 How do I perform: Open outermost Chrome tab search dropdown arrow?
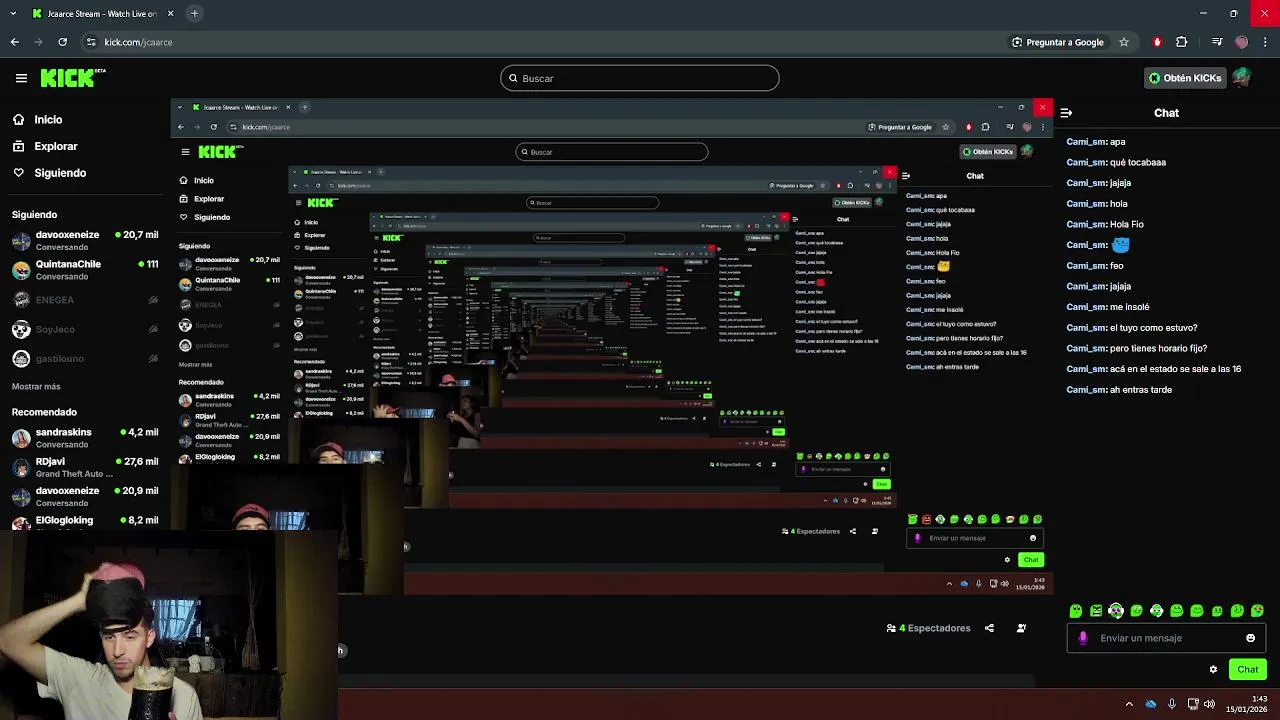[12, 14]
